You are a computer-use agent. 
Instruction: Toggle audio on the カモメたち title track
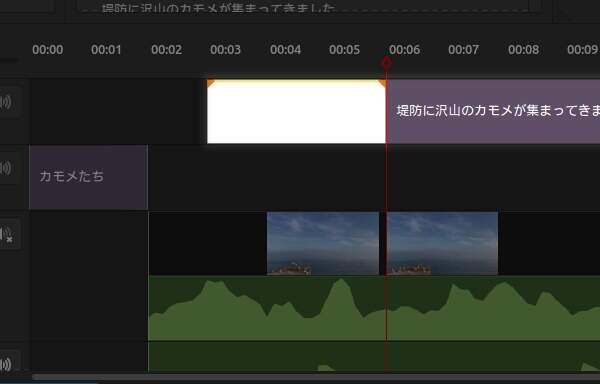pyautogui.click(x=6, y=168)
